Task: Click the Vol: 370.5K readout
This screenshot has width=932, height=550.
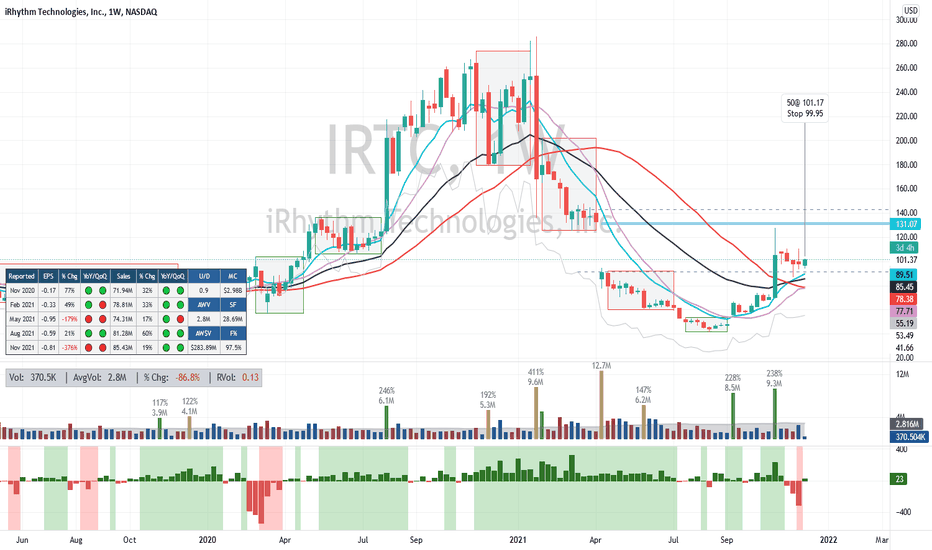Action: click(34, 378)
